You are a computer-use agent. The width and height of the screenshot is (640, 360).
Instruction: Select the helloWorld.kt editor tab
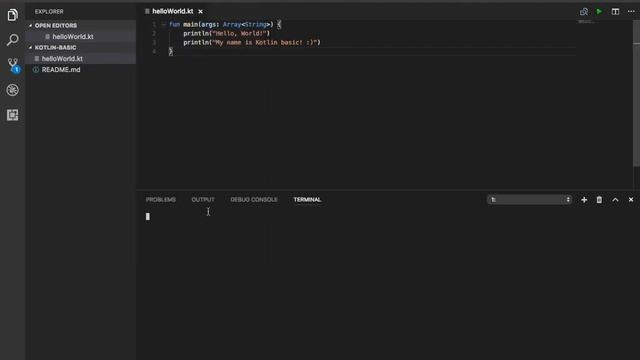coord(173,11)
